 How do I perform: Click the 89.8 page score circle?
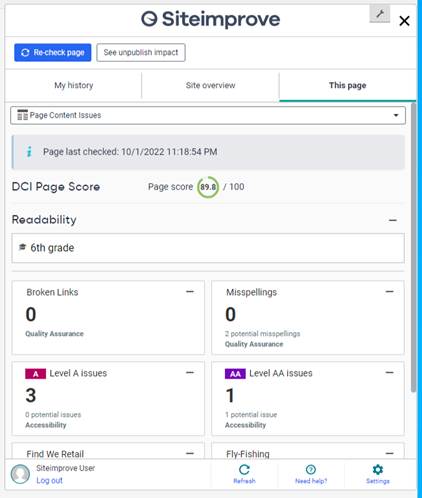208,187
